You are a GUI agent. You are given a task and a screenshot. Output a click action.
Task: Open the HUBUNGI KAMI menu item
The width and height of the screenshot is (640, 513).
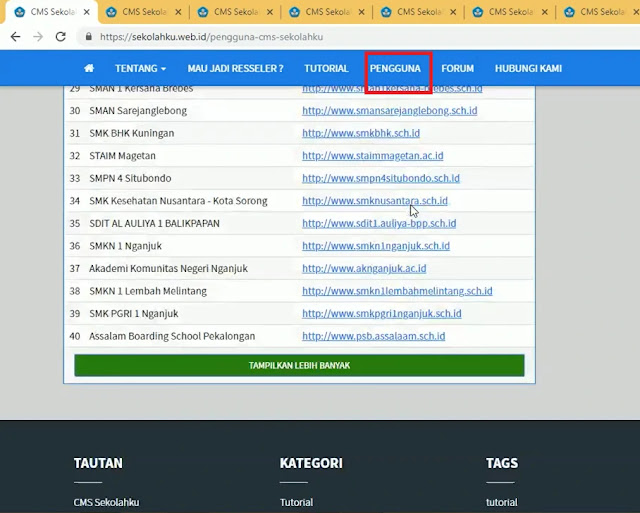pyautogui.click(x=529, y=68)
